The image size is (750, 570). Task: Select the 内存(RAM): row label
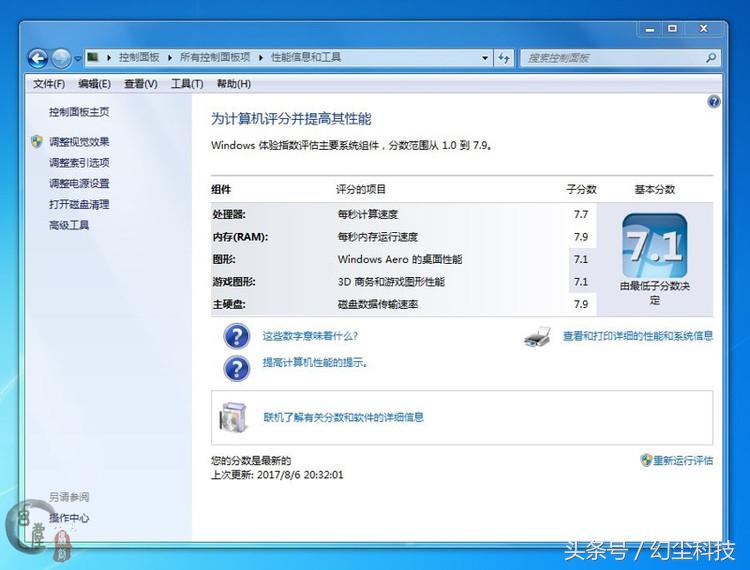pyautogui.click(x=240, y=237)
